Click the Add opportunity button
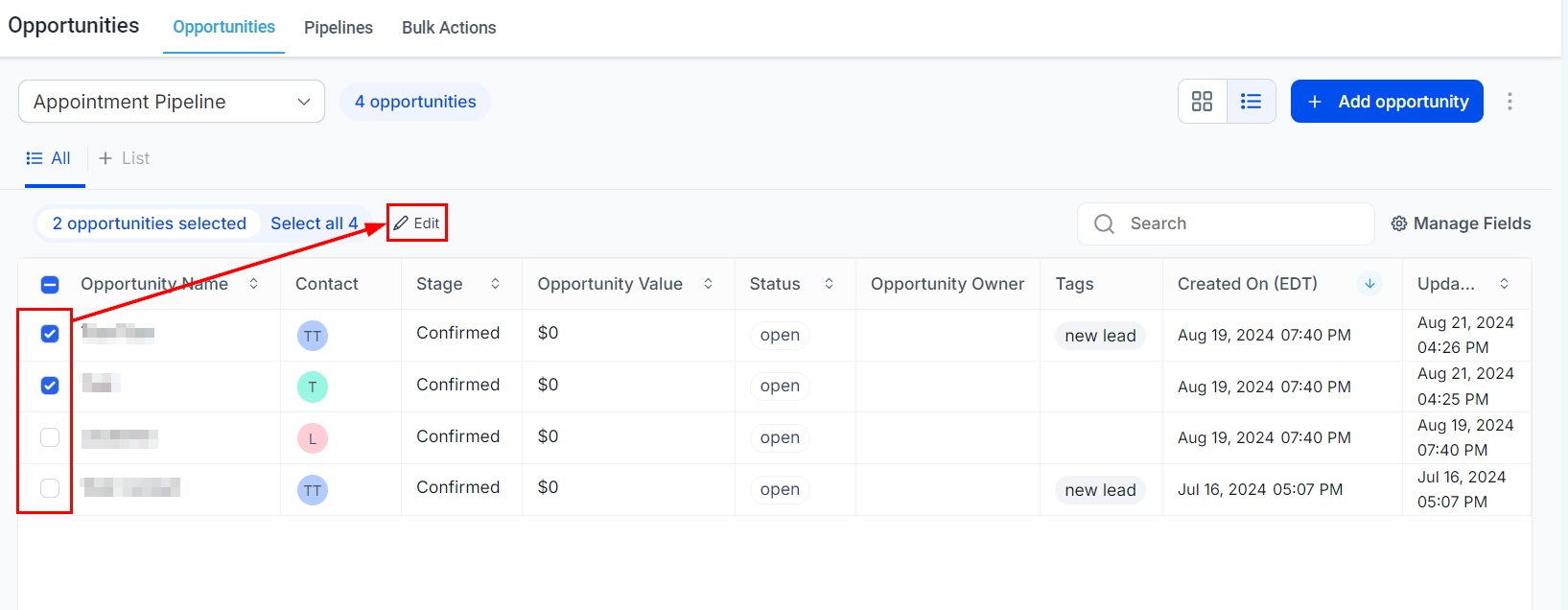The image size is (1568, 610). (x=1386, y=102)
